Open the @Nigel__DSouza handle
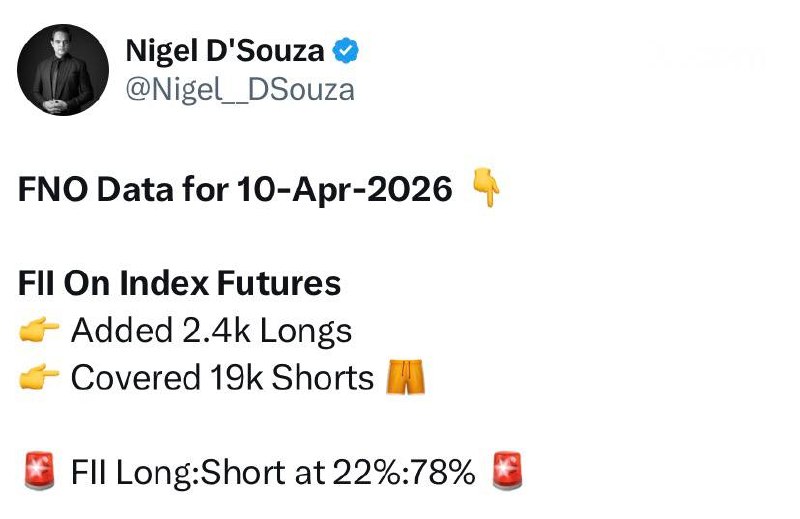Viewport: 800px width, 519px height. coord(239,89)
